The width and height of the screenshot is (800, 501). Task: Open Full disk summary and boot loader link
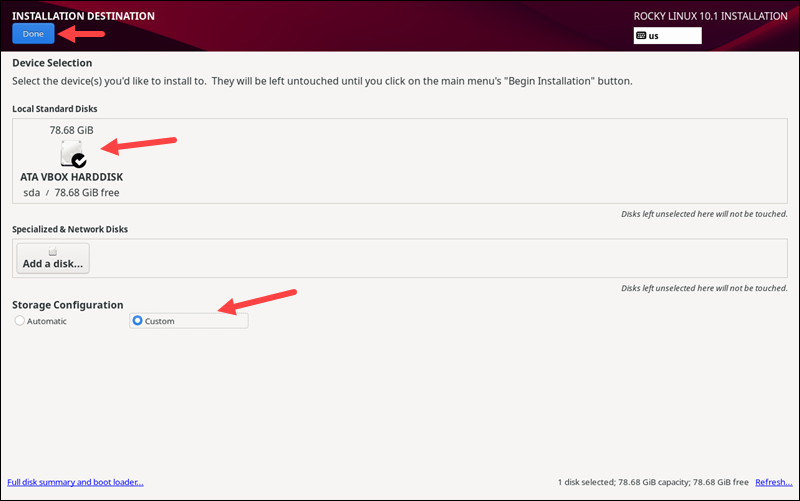point(76,482)
